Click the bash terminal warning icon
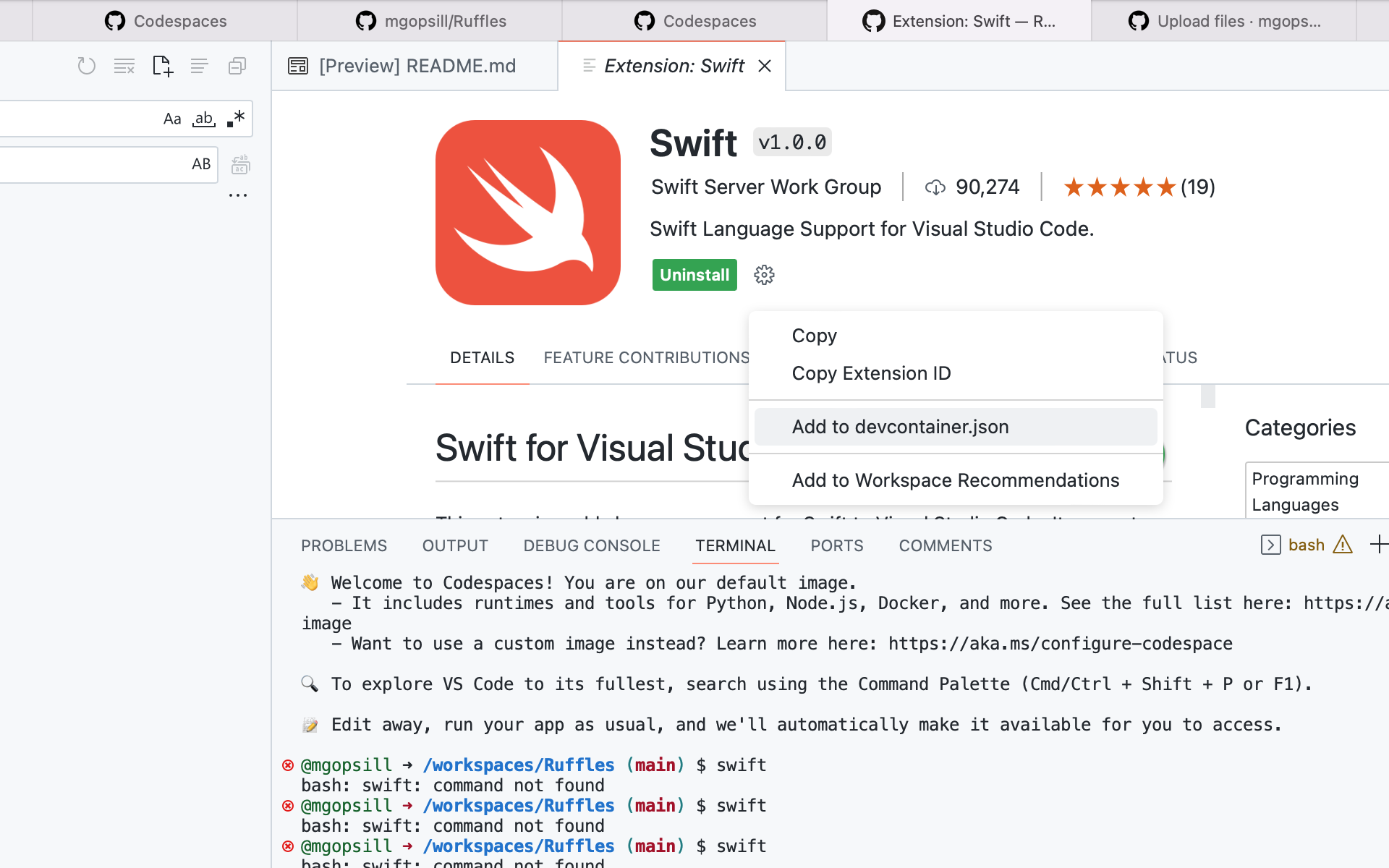The width and height of the screenshot is (1389, 868). [1343, 544]
